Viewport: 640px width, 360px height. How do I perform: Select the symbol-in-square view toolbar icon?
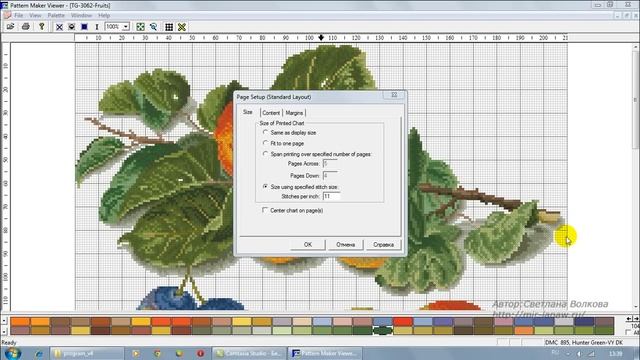pos(71,27)
